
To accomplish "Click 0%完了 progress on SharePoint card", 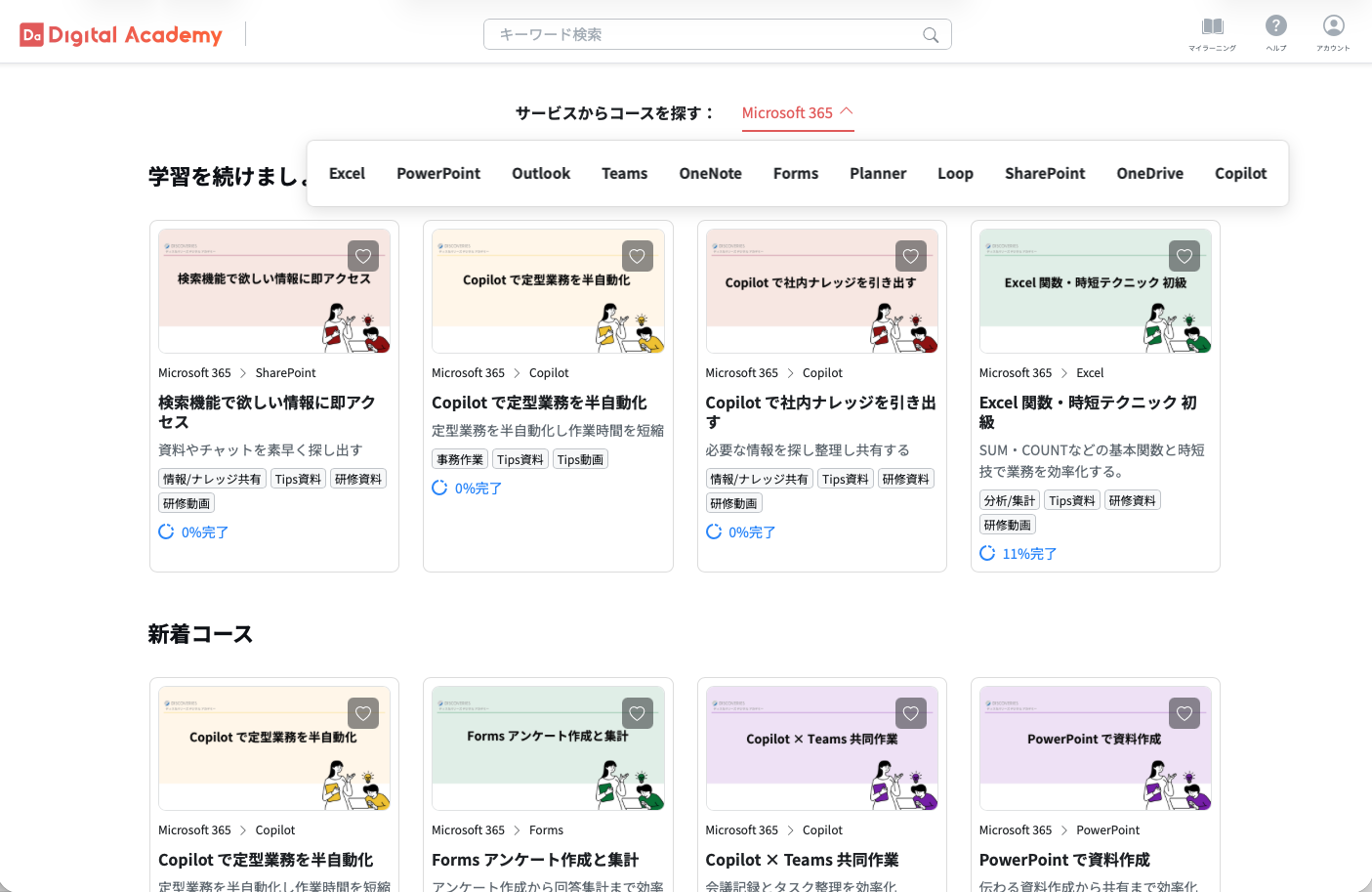I will [193, 532].
